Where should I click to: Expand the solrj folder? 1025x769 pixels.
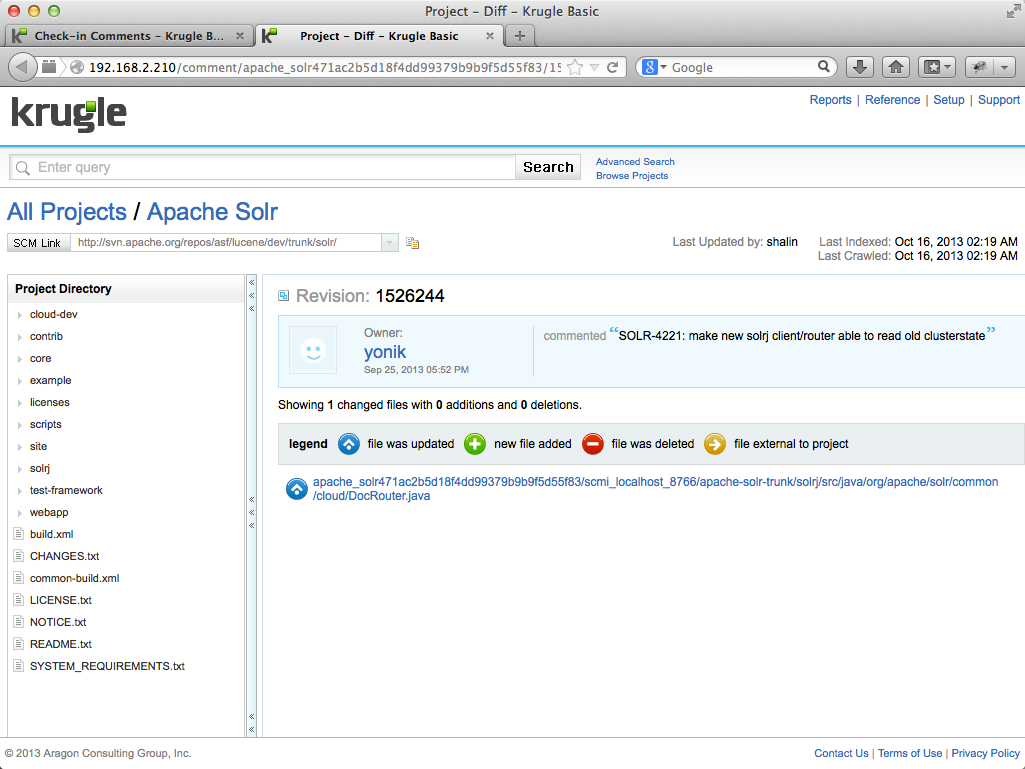(x=20, y=469)
